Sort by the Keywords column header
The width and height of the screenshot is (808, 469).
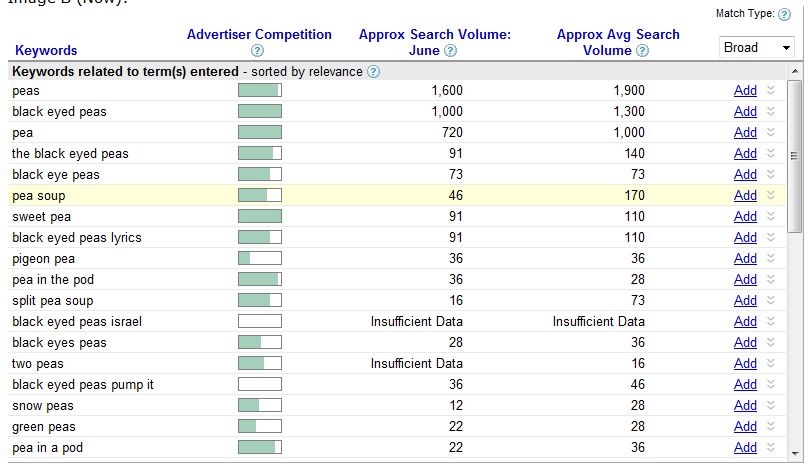click(46, 51)
